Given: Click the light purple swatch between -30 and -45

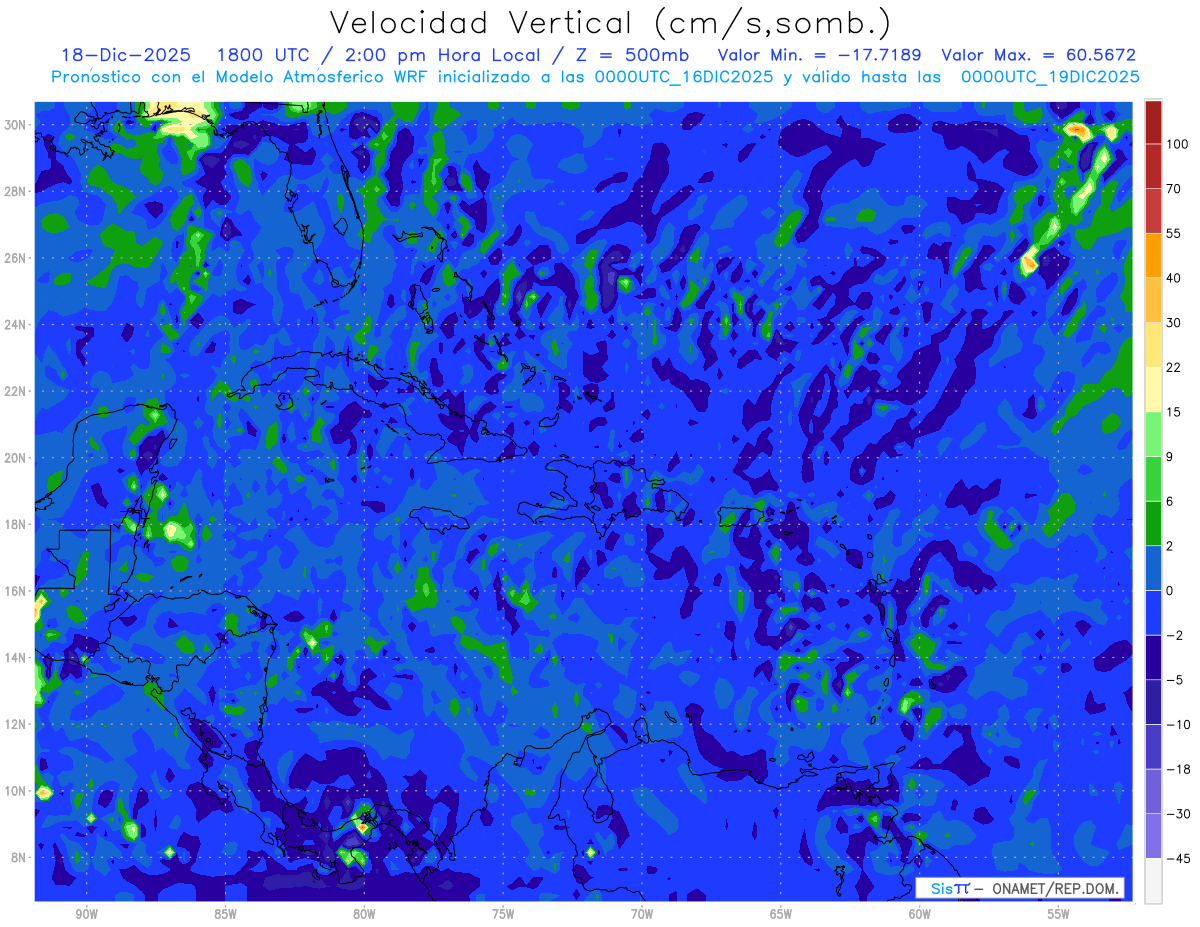Looking at the screenshot, I should pyautogui.click(x=1153, y=836).
